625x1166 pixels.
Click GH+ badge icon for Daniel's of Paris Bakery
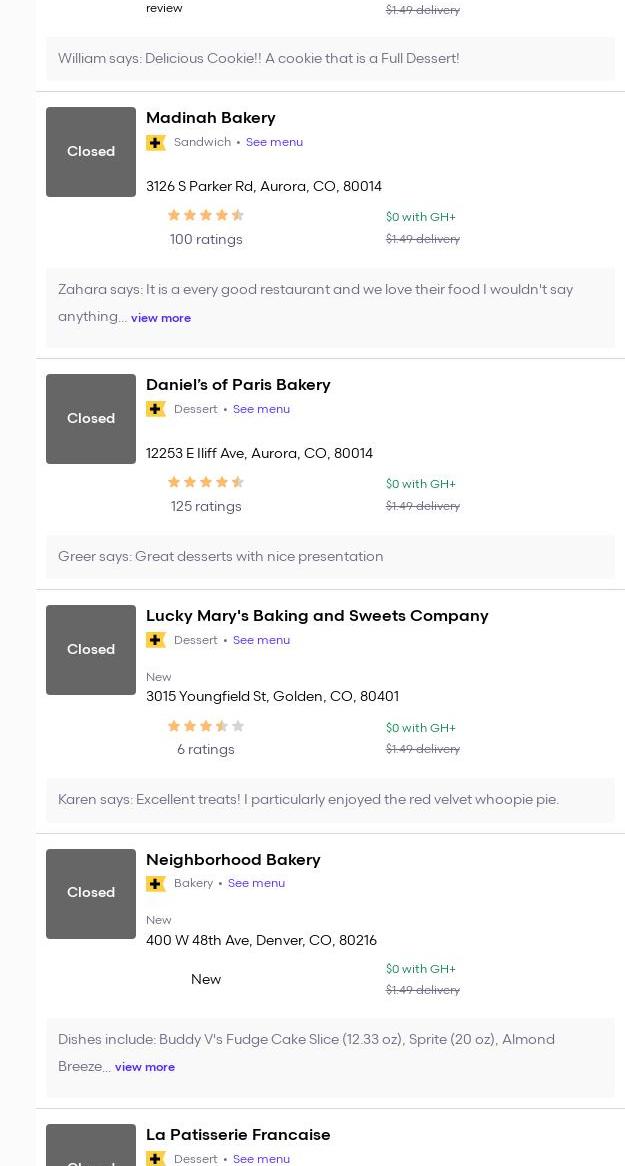pos(156,409)
